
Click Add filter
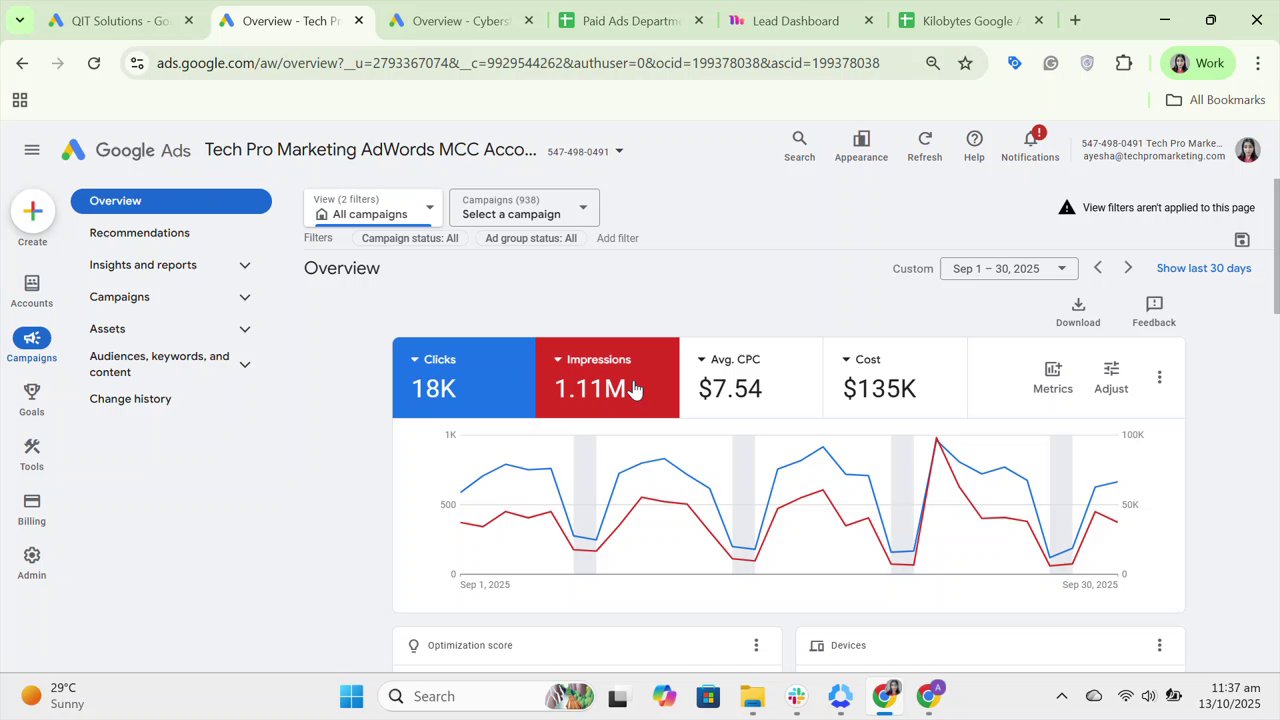(618, 239)
